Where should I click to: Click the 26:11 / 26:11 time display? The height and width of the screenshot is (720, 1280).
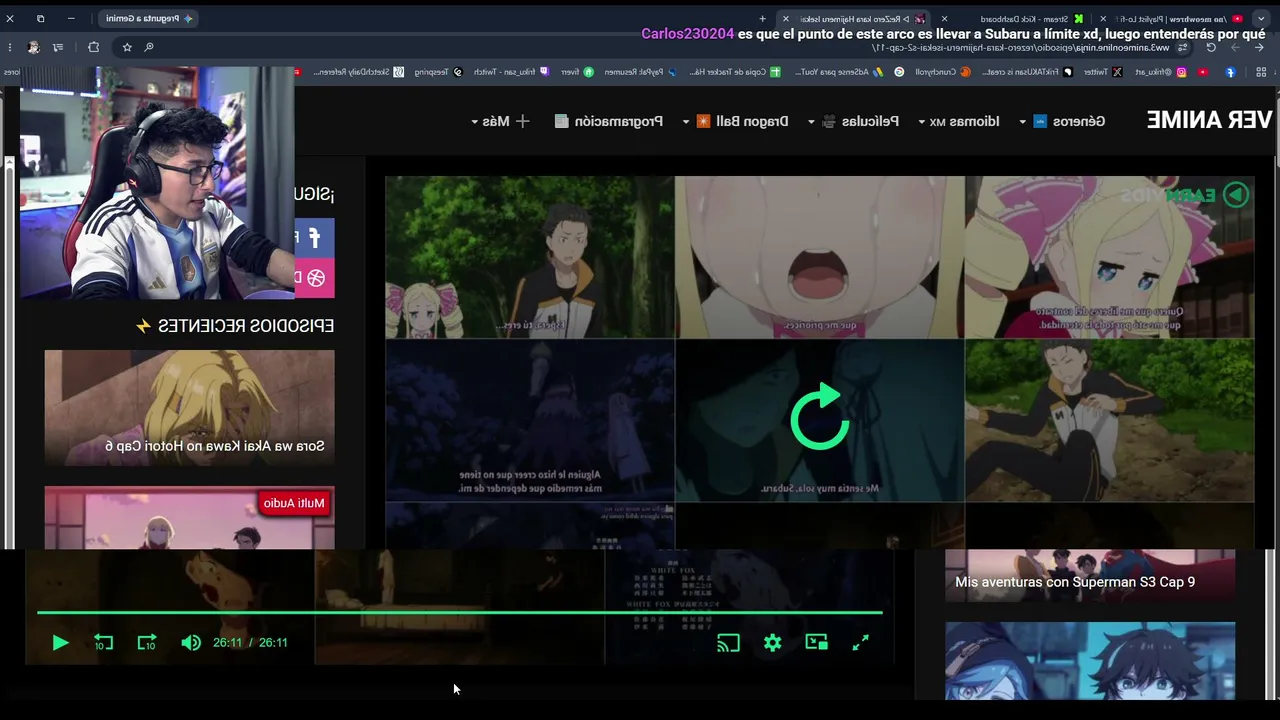coord(250,643)
